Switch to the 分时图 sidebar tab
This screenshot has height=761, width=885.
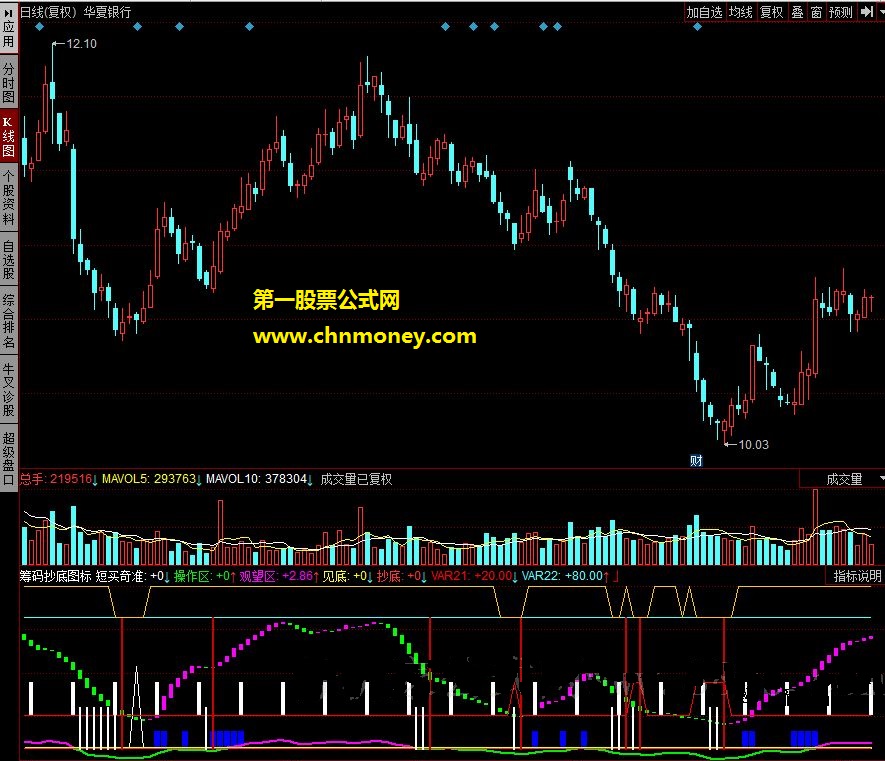(x=8, y=82)
